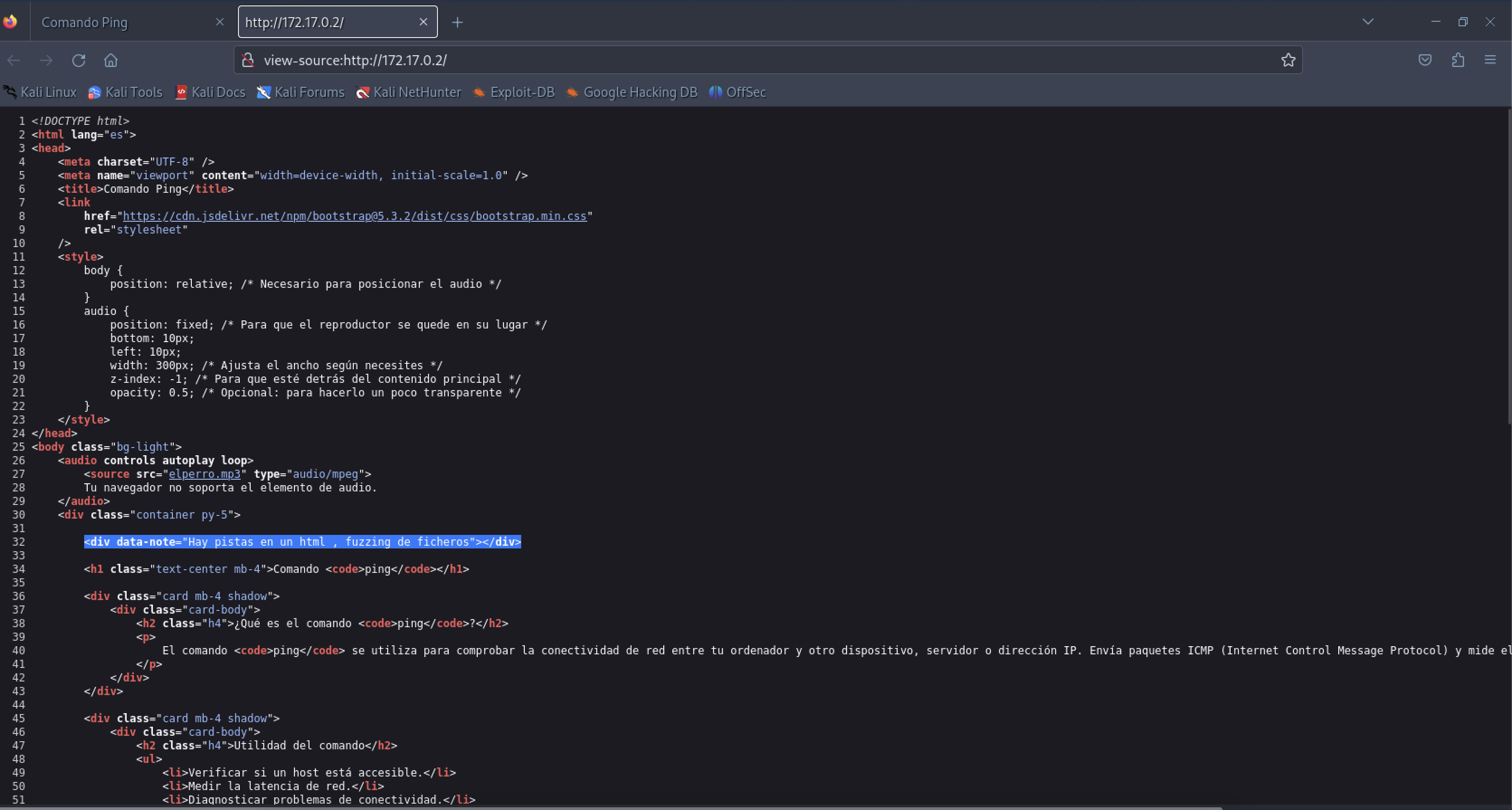The width and height of the screenshot is (1512, 810).
Task: Click the h1 'text-center mb-4' line
Action: [x=276, y=569]
